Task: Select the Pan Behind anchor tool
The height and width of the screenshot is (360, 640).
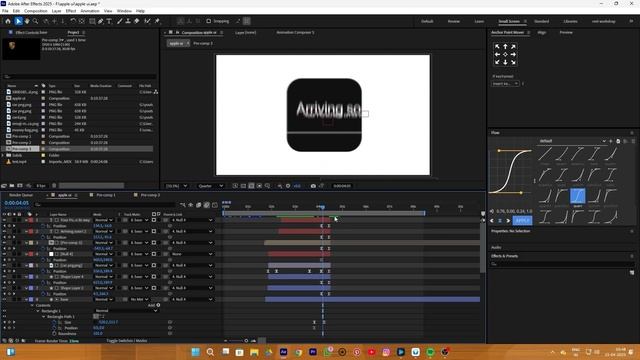Action: click(82, 21)
